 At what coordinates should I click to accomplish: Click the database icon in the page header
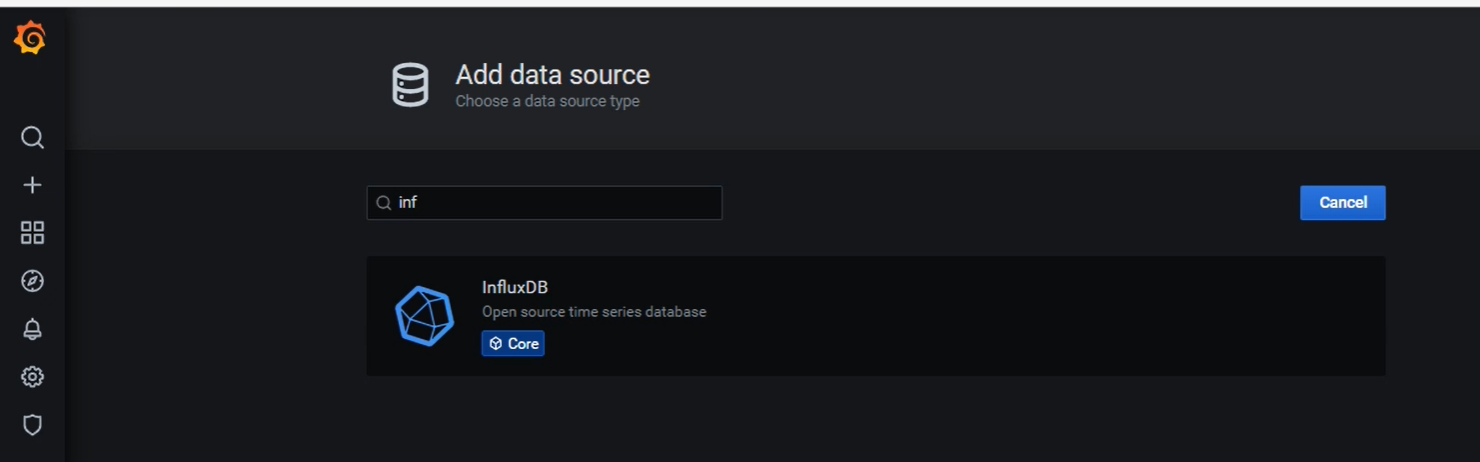(410, 85)
